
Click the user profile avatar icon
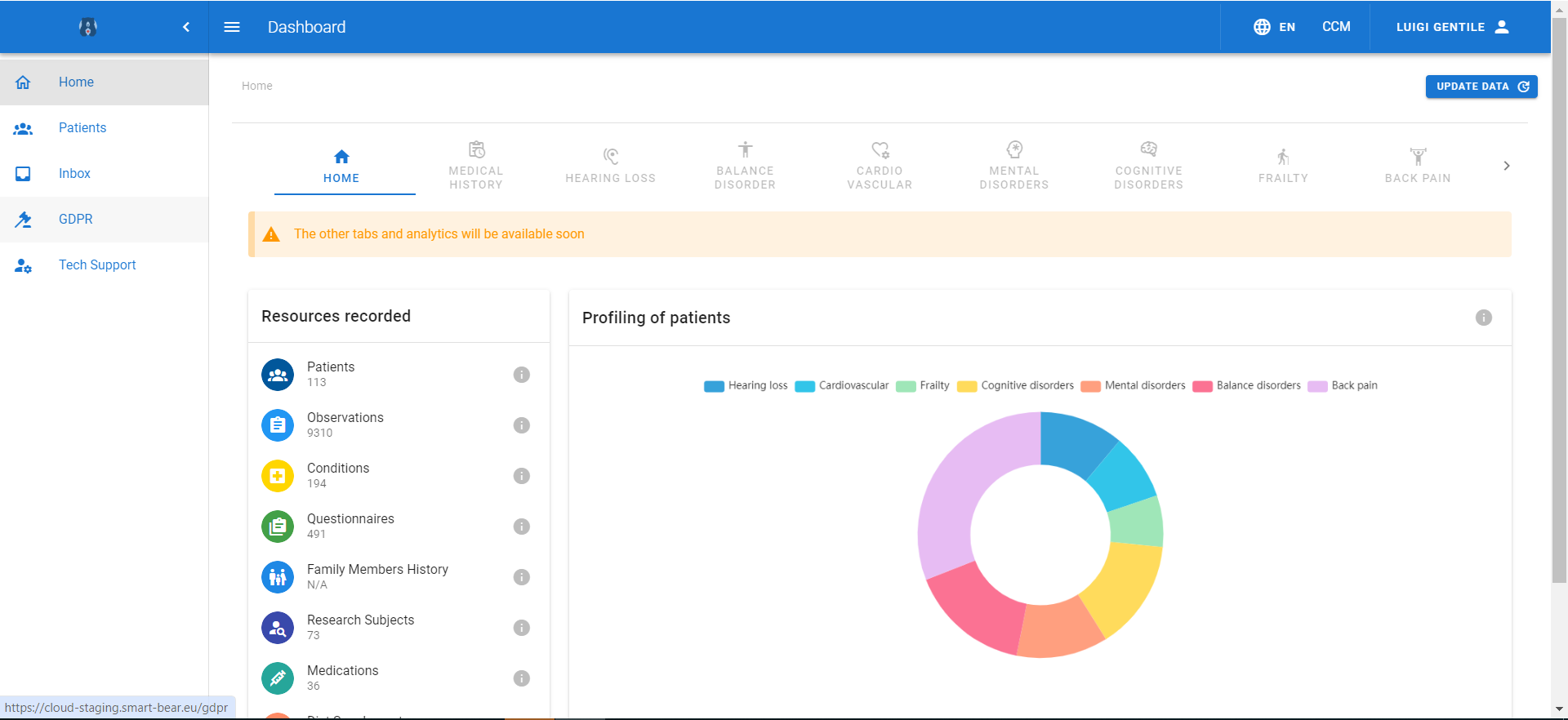coord(1502,27)
